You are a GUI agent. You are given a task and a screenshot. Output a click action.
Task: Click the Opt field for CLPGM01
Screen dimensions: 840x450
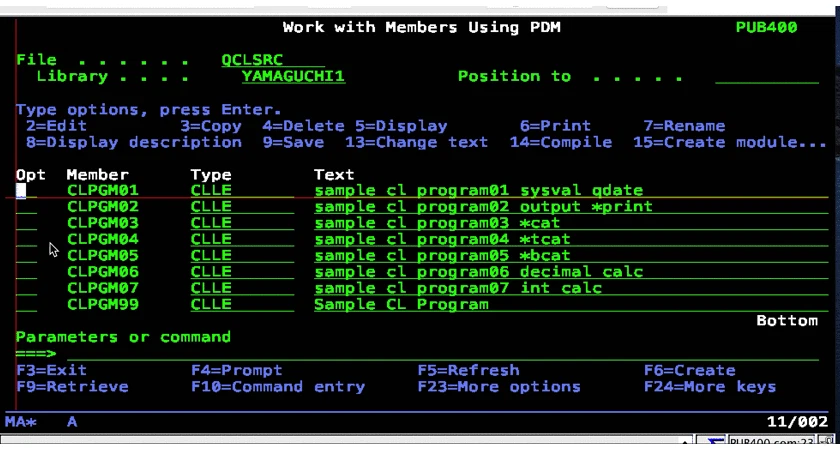pyautogui.click(x=26, y=191)
